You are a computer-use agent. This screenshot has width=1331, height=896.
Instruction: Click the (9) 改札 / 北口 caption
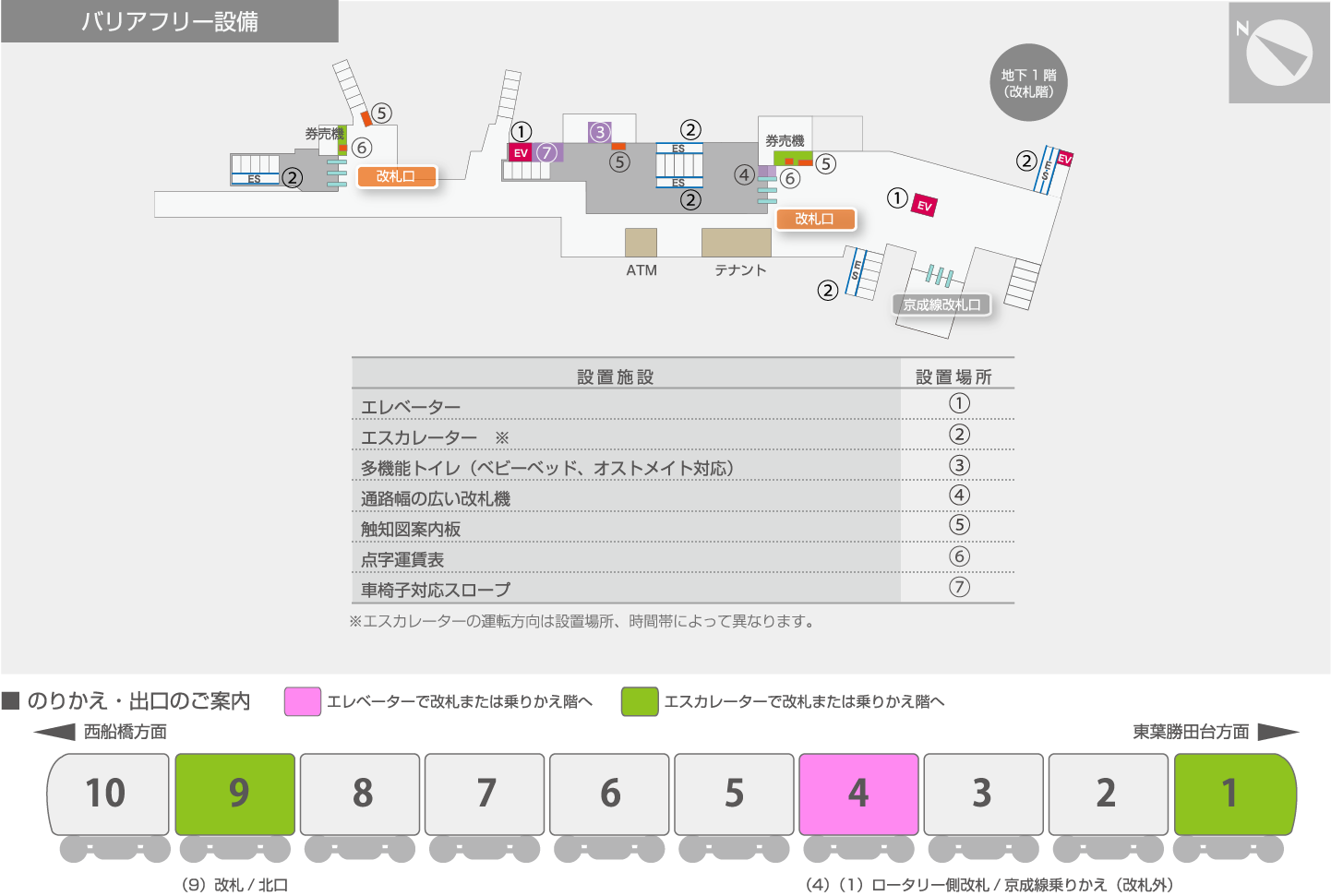tap(234, 884)
